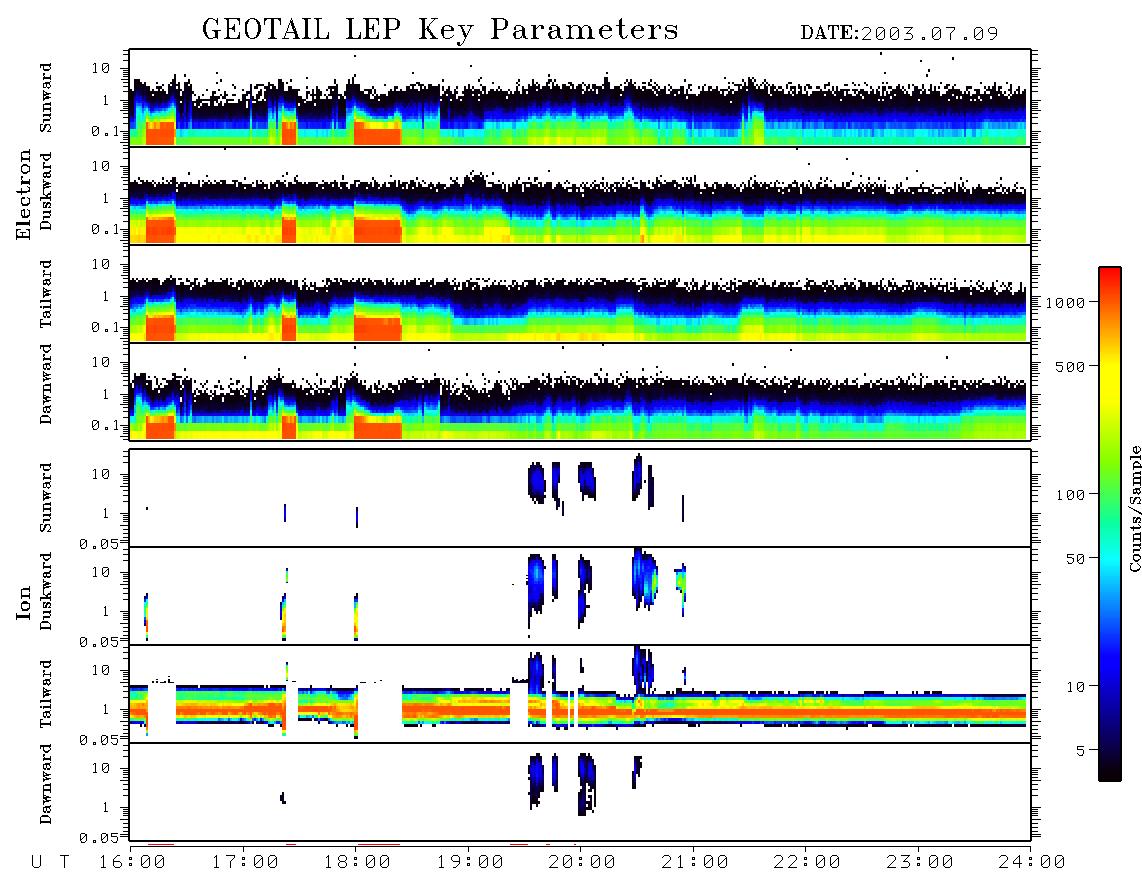This screenshot has height=880, width=1142.
Task: Click inside the Electron Tailward spectrogram
Action: [580, 294]
